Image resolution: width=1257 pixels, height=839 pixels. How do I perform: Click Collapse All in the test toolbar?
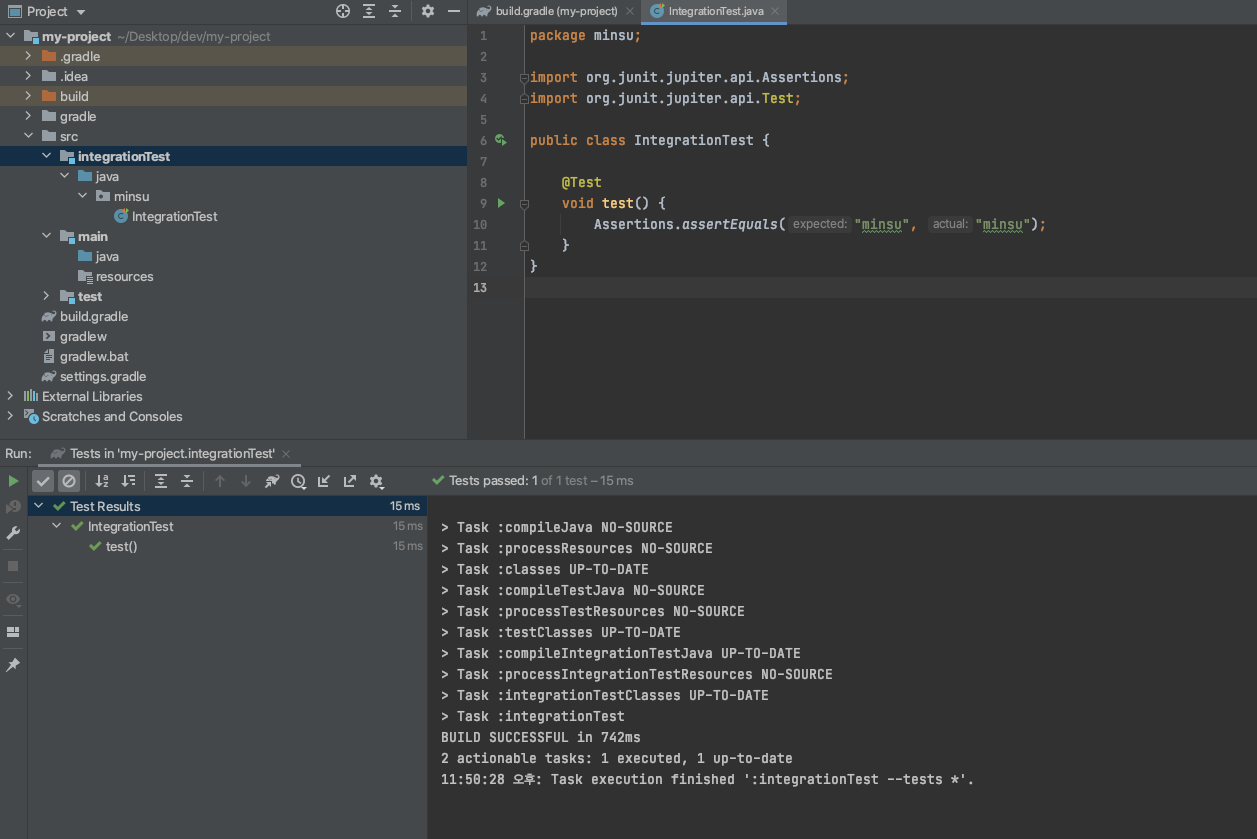point(188,481)
